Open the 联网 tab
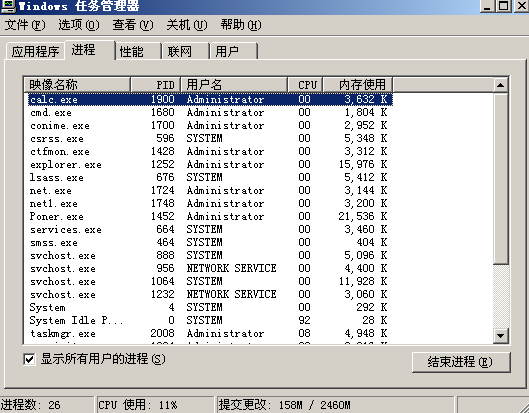 point(186,52)
